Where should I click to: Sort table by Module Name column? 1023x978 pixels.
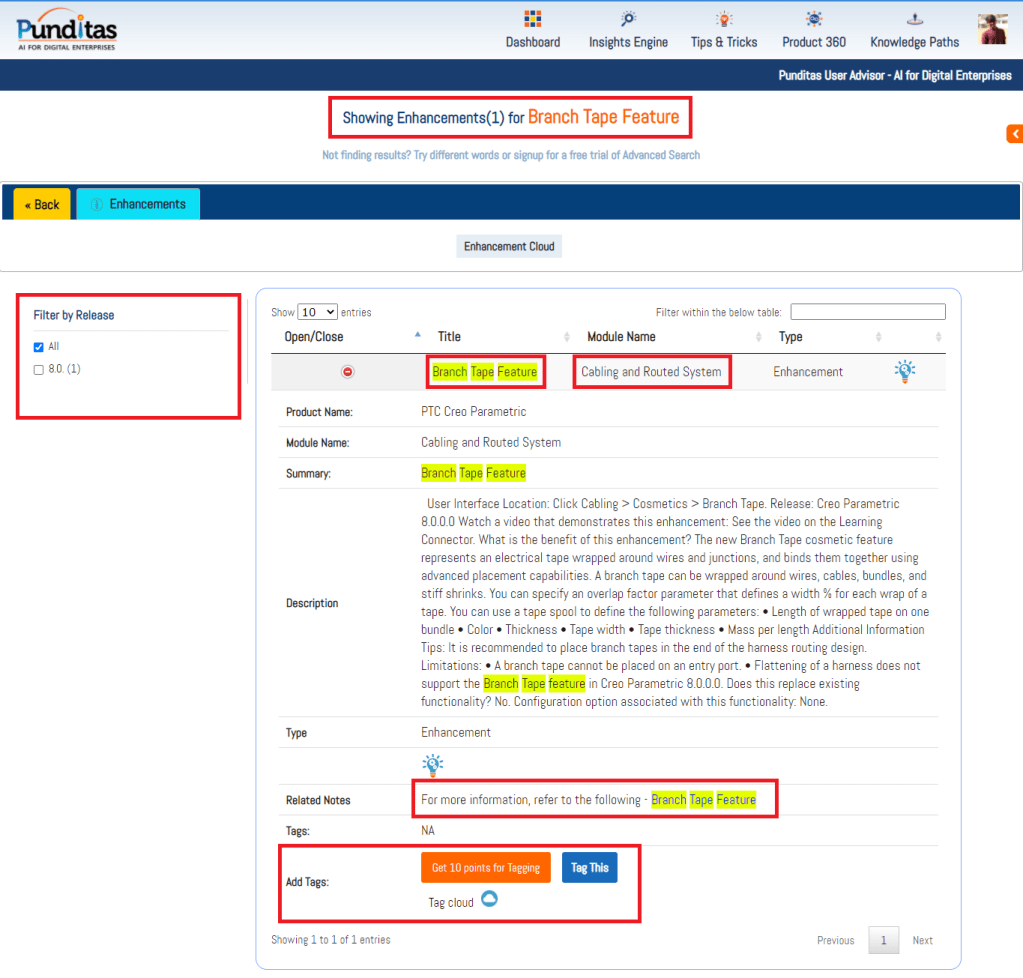[621, 337]
